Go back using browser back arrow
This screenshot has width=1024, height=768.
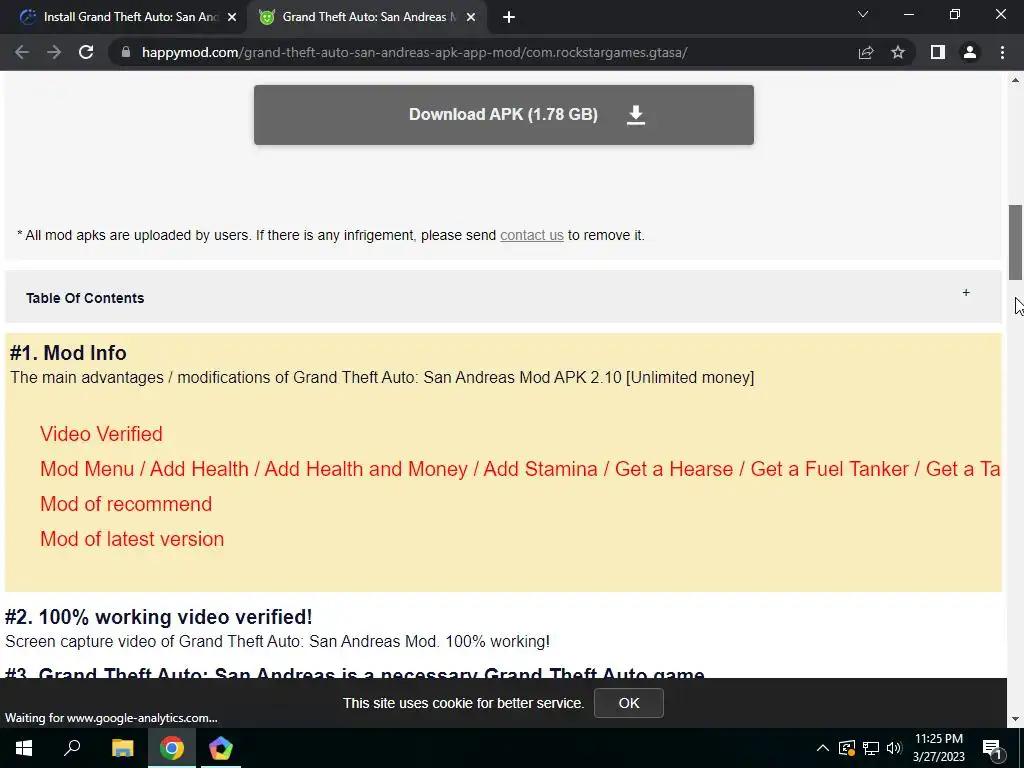click(22, 52)
